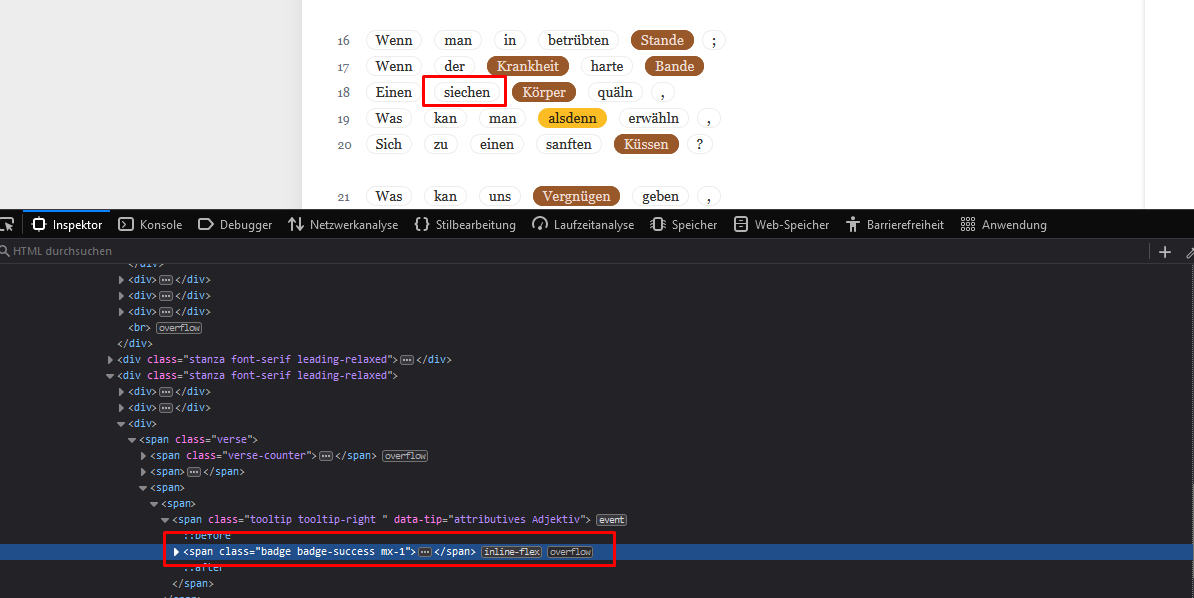The height and width of the screenshot is (598, 1194).
Task: Click the event badge on the tooltip span
Action: (x=611, y=519)
